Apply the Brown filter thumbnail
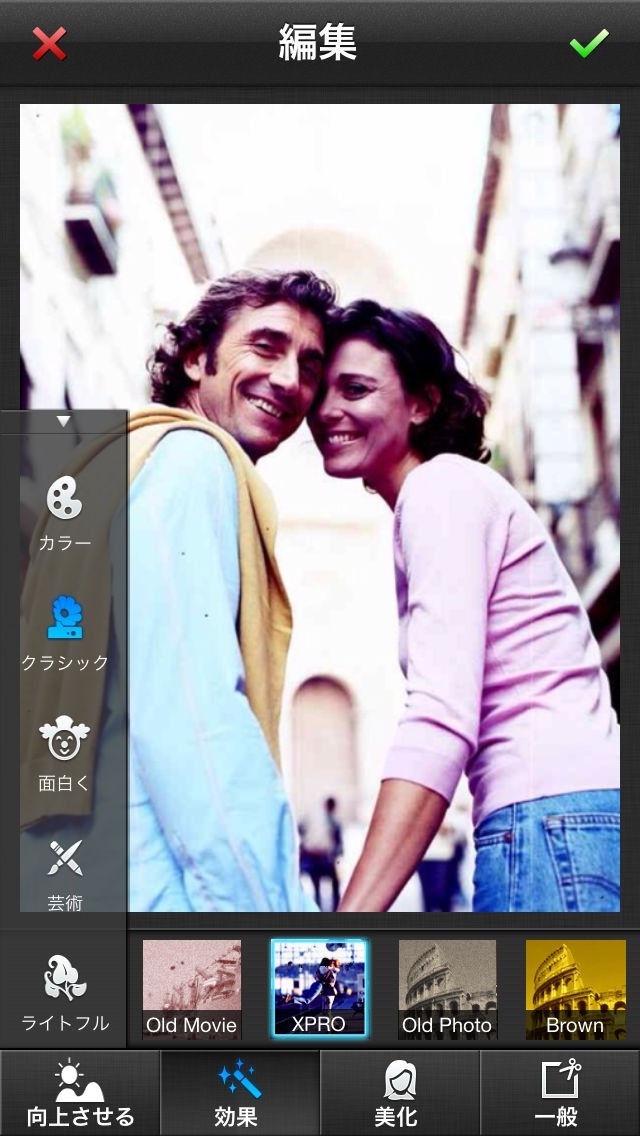This screenshot has height=1136, width=640. click(575, 988)
